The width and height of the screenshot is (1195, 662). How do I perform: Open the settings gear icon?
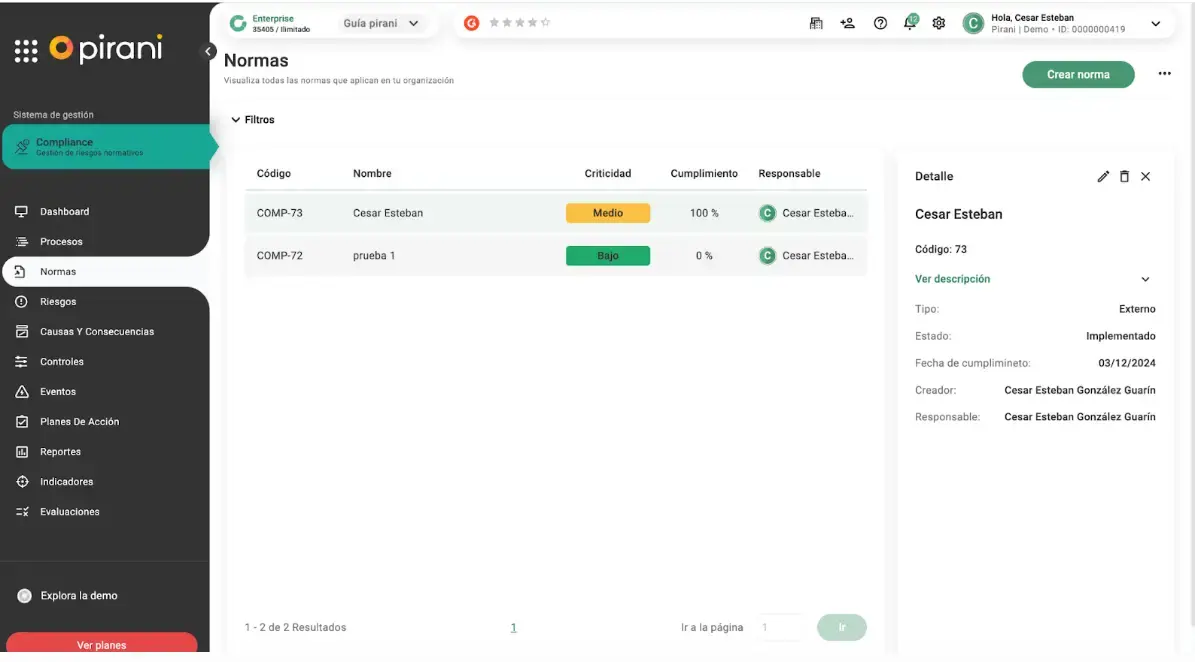(x=939, y=23)
